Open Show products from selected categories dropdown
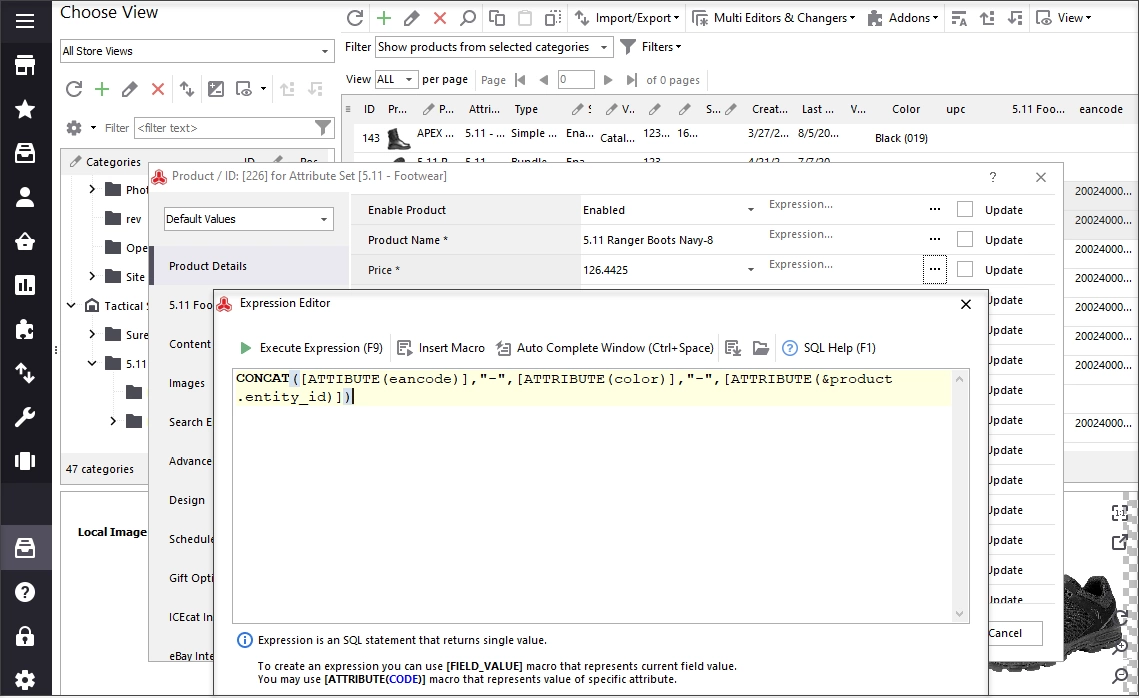 tap(494, 47)
